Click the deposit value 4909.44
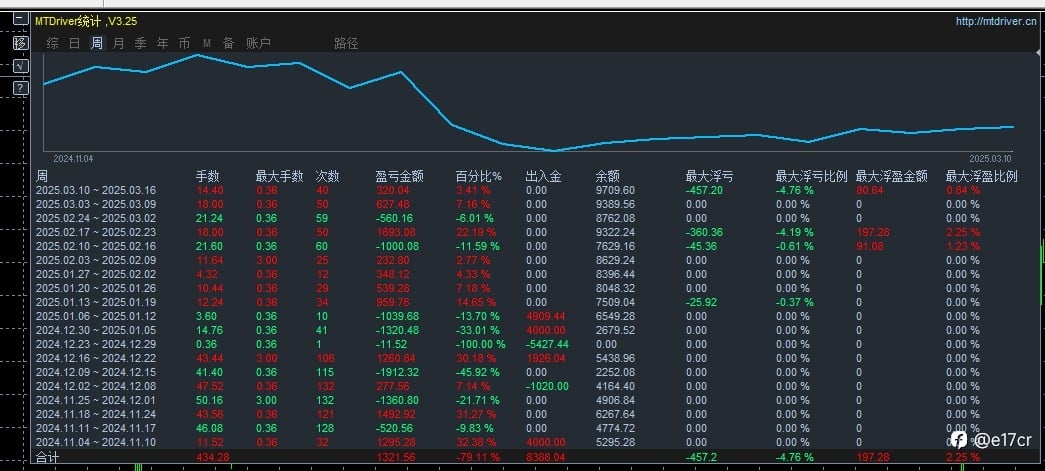Image resolution: width=1045 pixels, height=471 pixels. click(545, 316)
